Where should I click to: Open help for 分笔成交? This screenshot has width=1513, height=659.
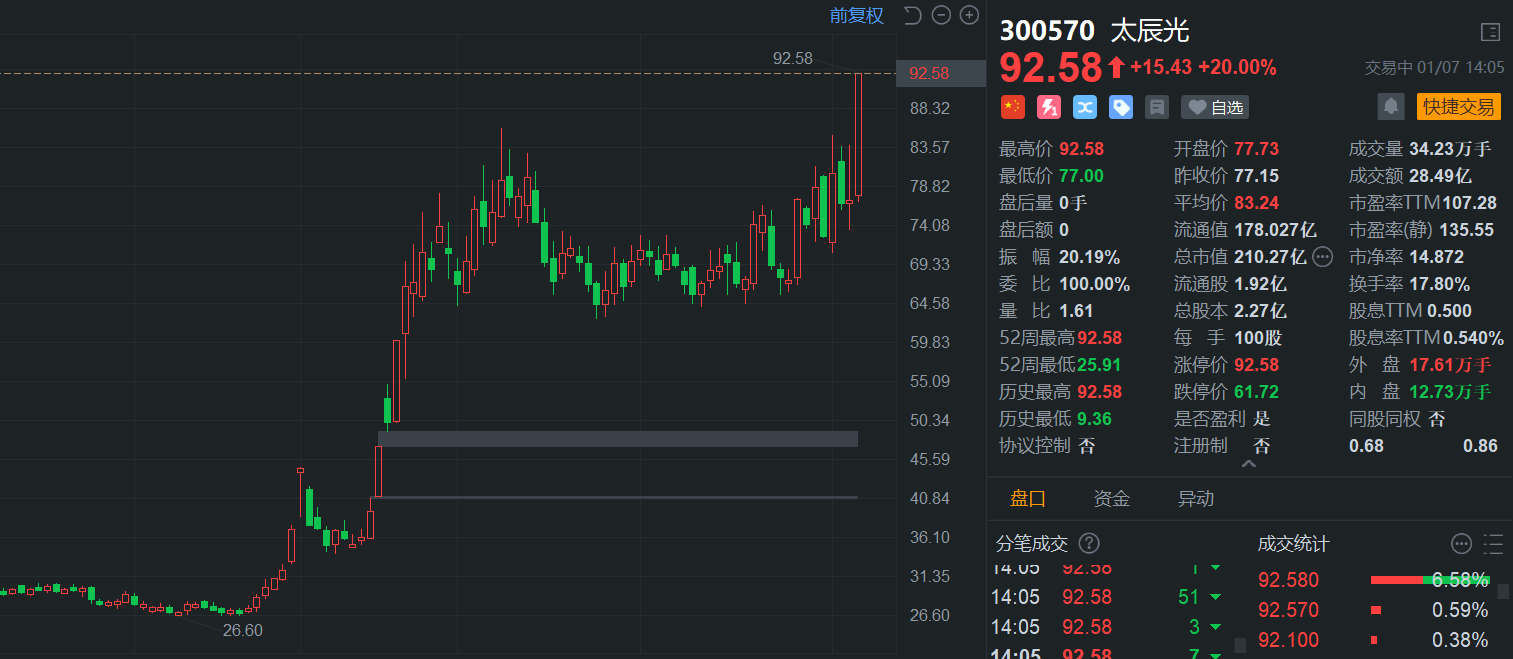tap(1089, 543)
